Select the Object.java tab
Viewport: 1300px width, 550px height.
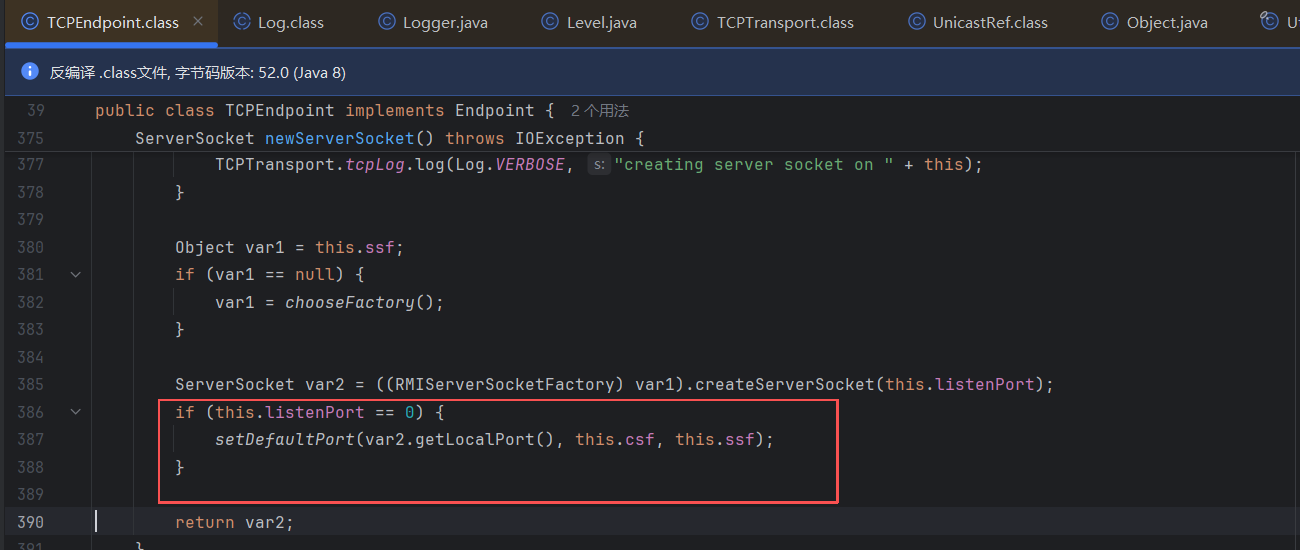point(1166,22)
